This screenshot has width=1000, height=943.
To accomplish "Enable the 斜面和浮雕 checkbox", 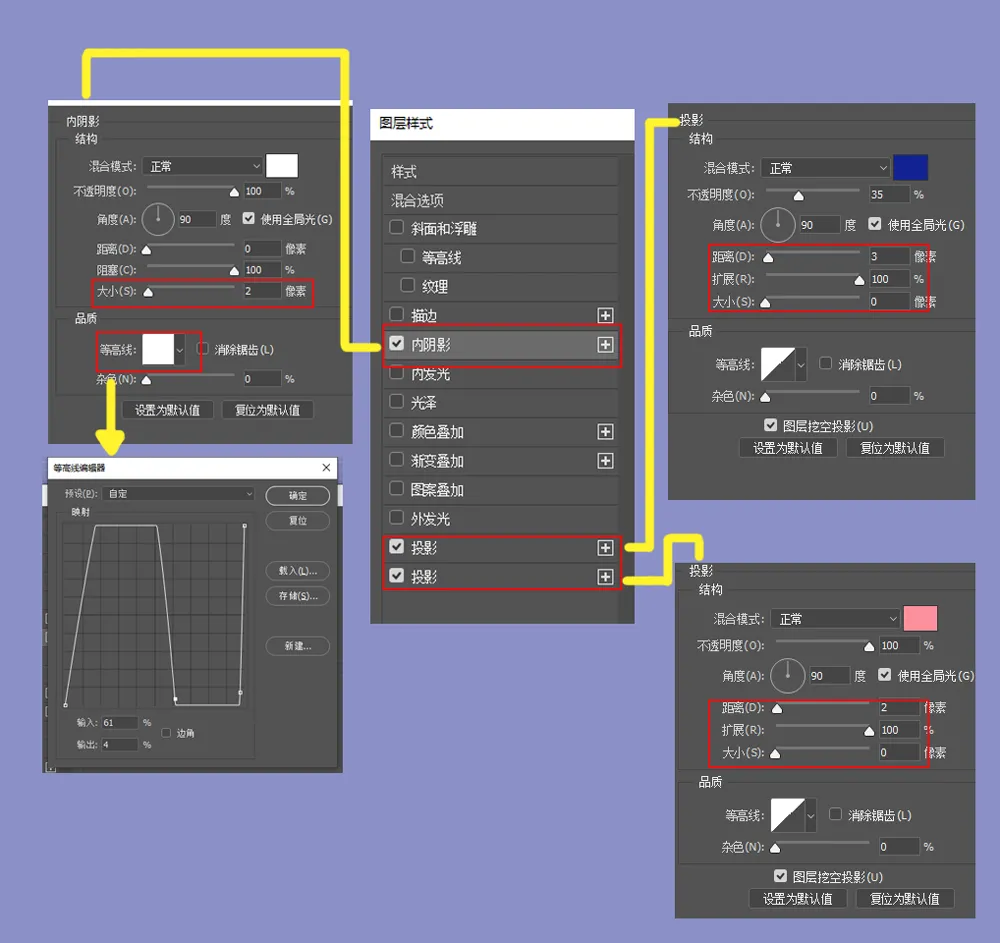I will [397, 228].
